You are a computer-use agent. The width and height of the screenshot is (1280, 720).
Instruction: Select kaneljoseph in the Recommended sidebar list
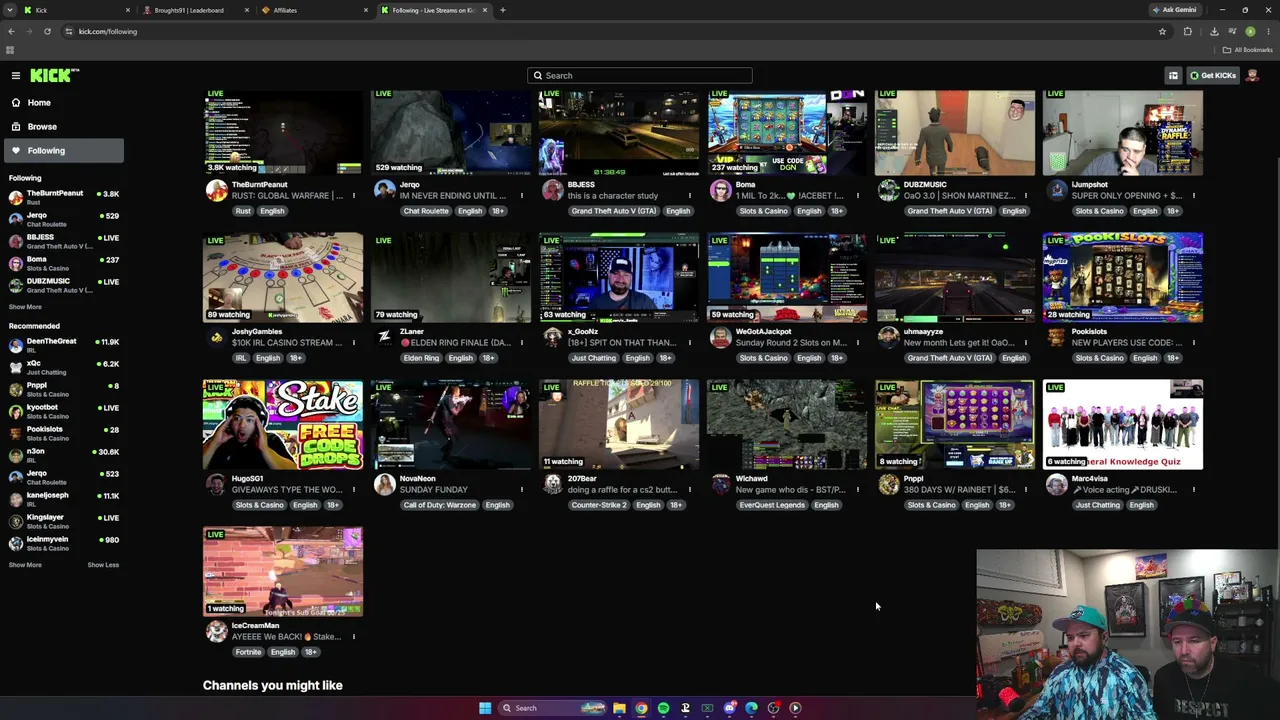[x=64, y=500]
